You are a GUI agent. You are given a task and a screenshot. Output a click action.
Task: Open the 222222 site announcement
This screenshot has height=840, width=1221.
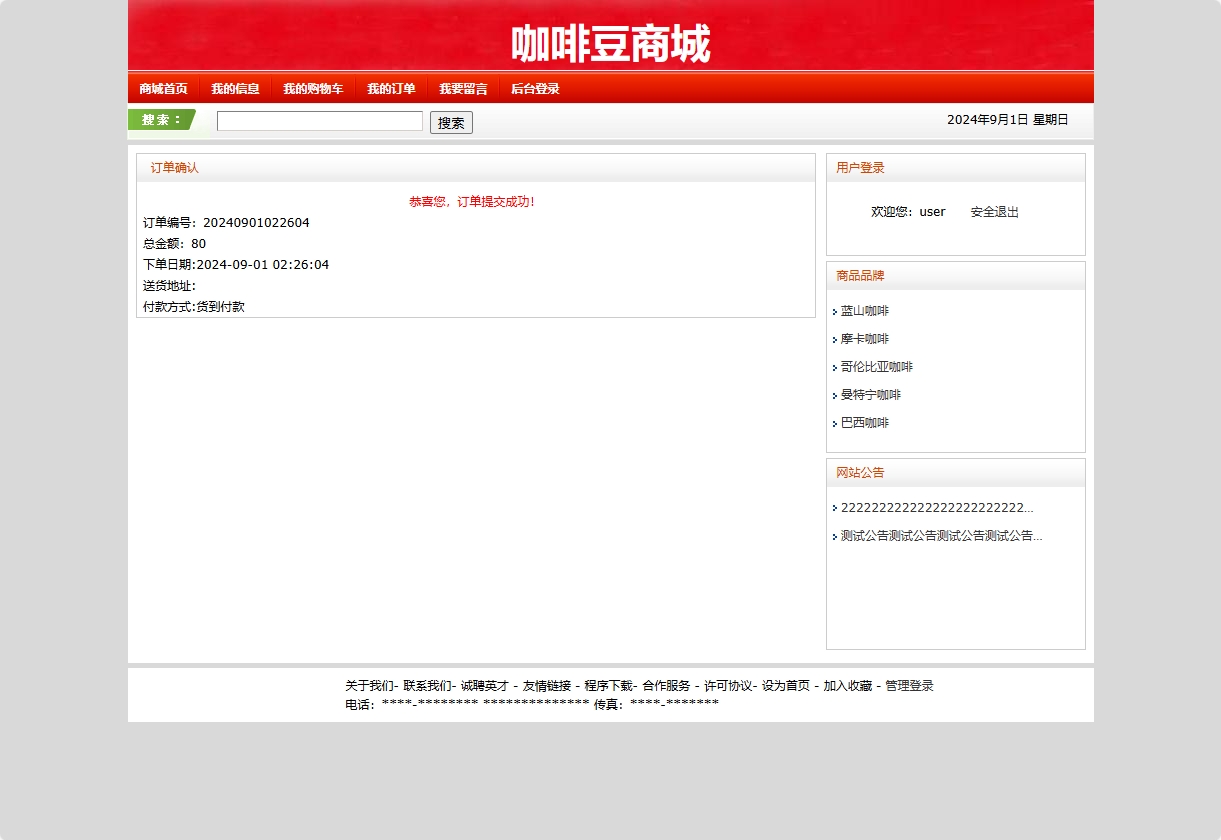coord(936,508)
